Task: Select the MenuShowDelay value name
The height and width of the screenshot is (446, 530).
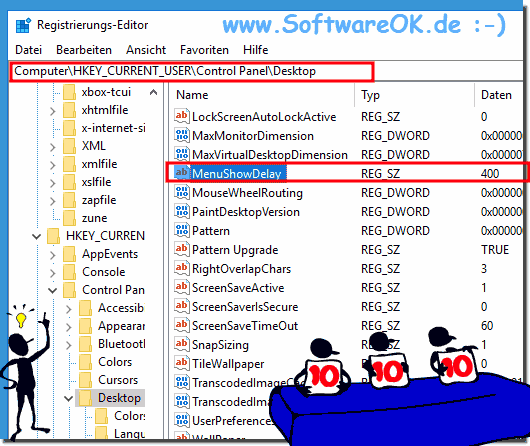Action: coord(237,173)
